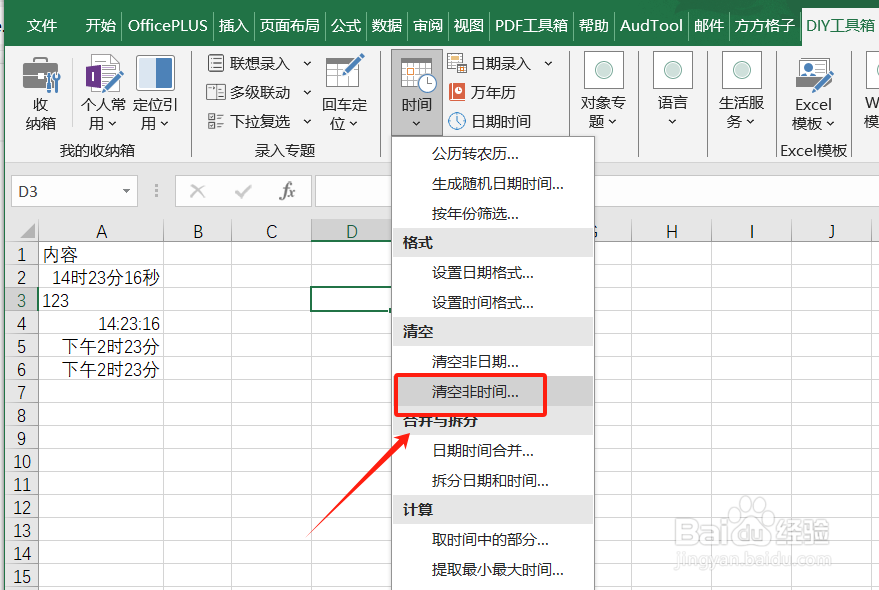The height and width of the screenshot is (590, 879).
Task: Select the 联想录入 list icon
Action: pyautogui.click(x=216, y=63)
